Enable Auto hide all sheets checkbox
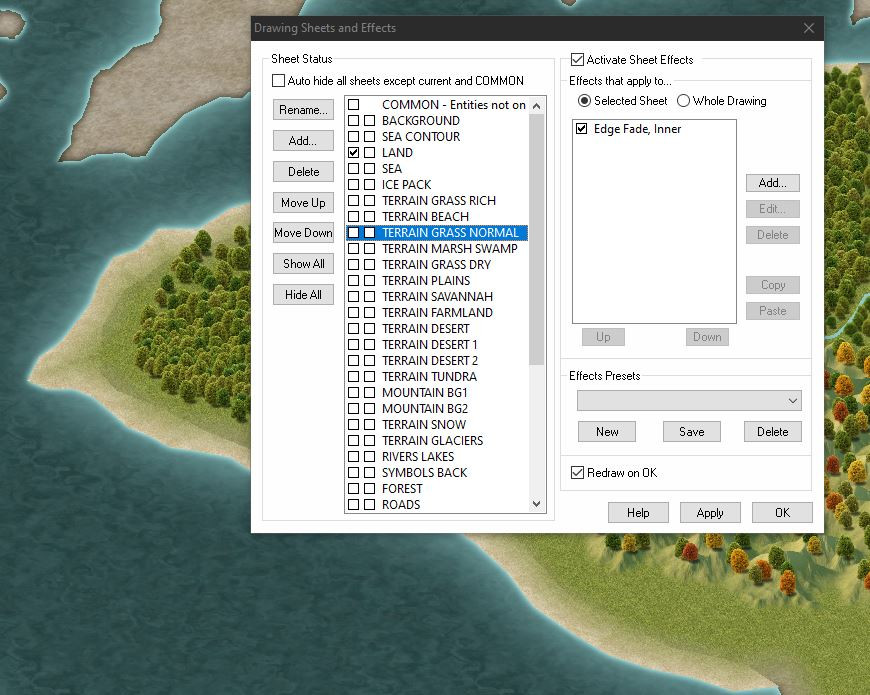The height and width of the screenshot is (695, 870). tap(279, 81)
